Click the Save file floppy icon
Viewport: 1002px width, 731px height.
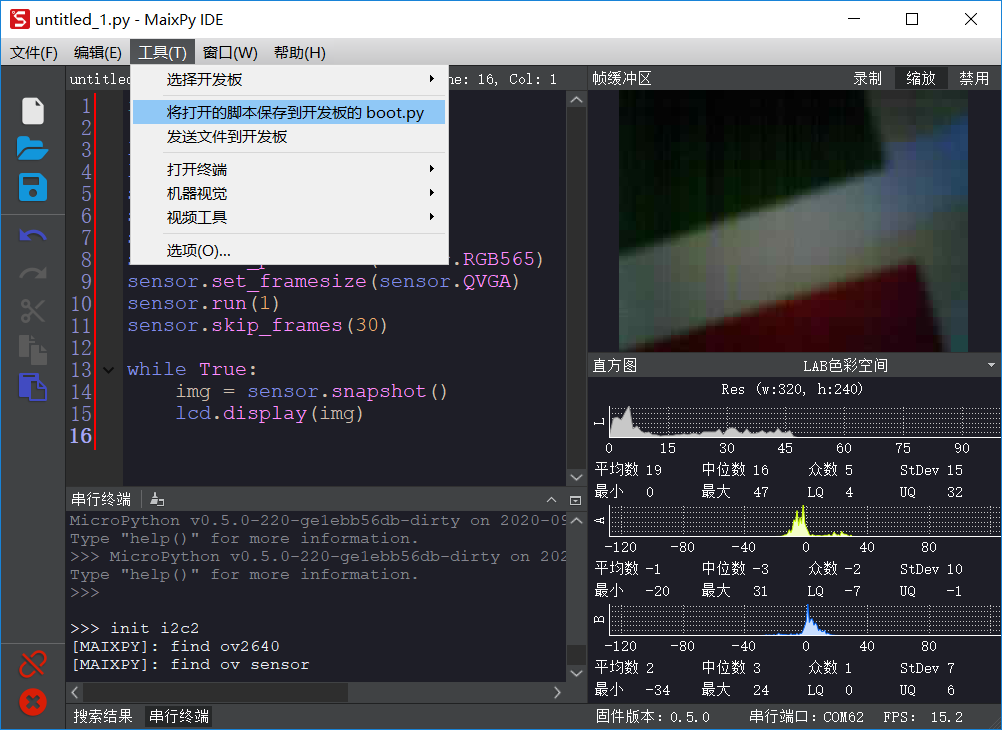[x=33, y=187]
